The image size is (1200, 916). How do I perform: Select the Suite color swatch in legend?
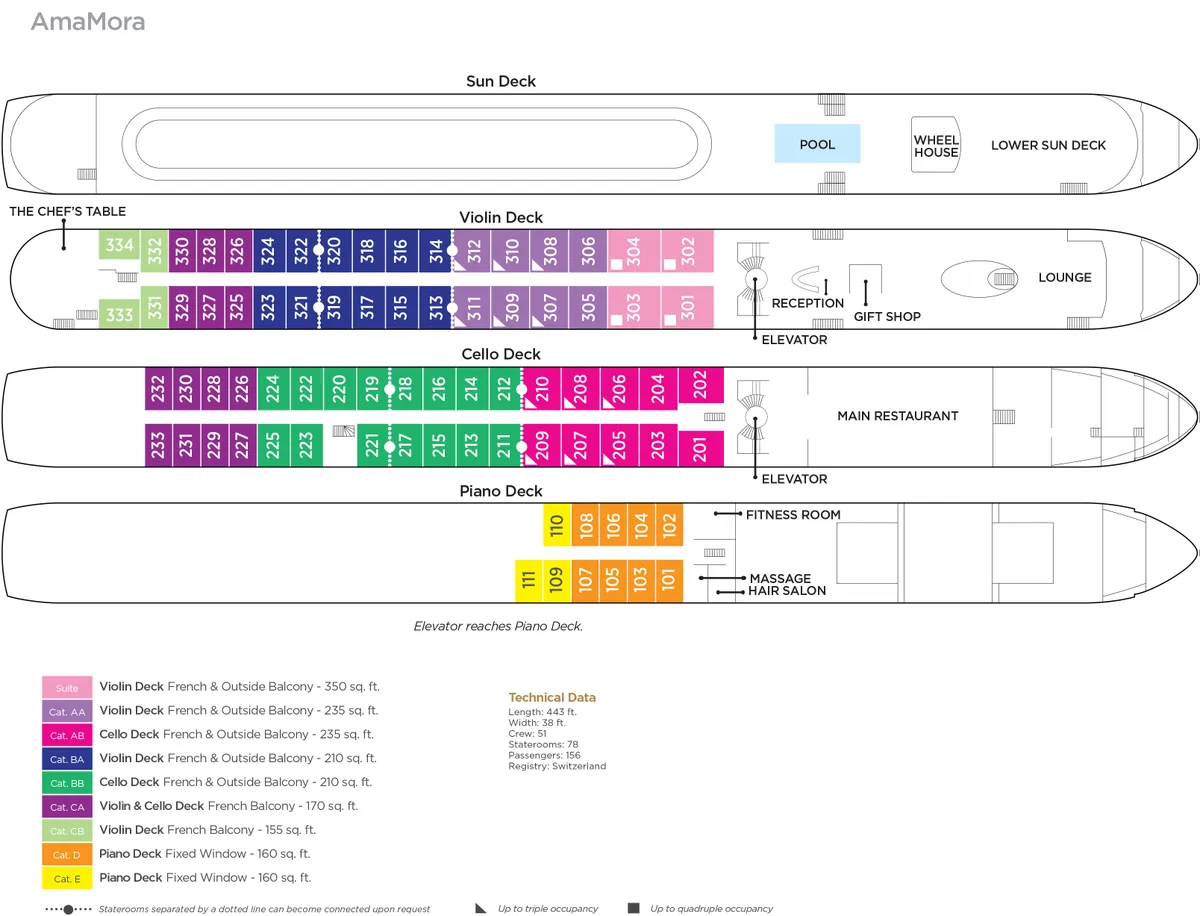(x=67, y=687)
